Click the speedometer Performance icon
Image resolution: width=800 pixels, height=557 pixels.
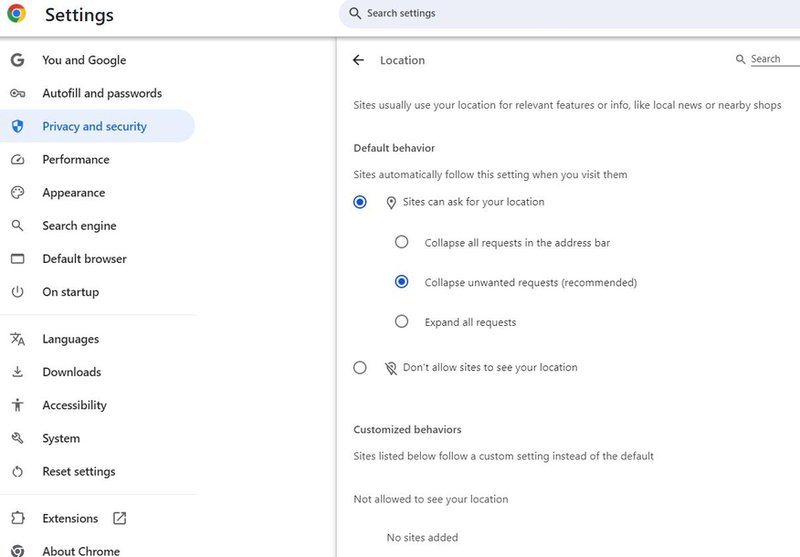pos(17,159)
